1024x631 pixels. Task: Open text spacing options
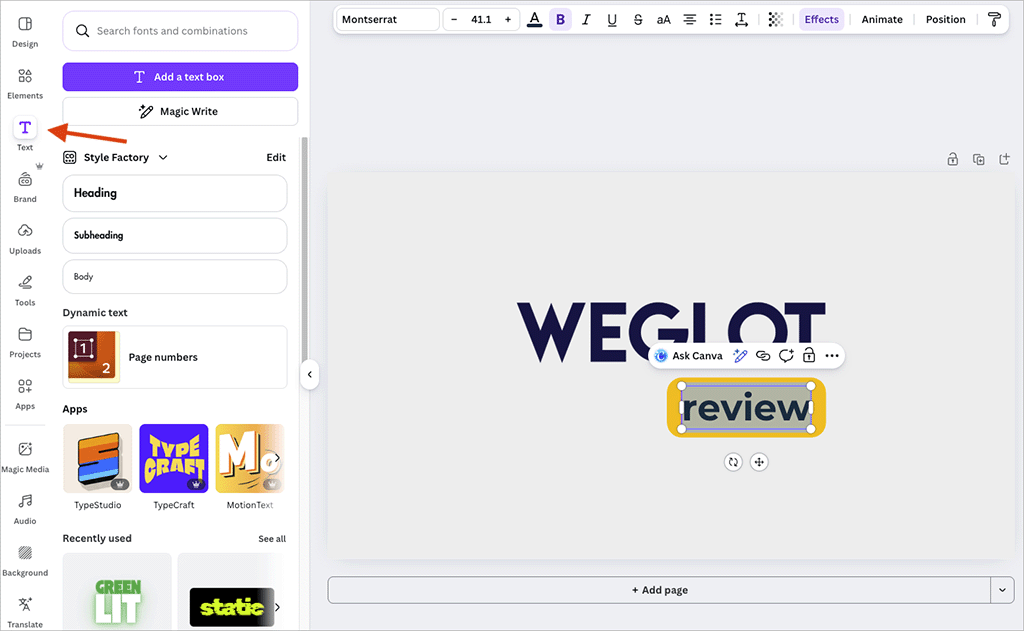coord(741,20)
